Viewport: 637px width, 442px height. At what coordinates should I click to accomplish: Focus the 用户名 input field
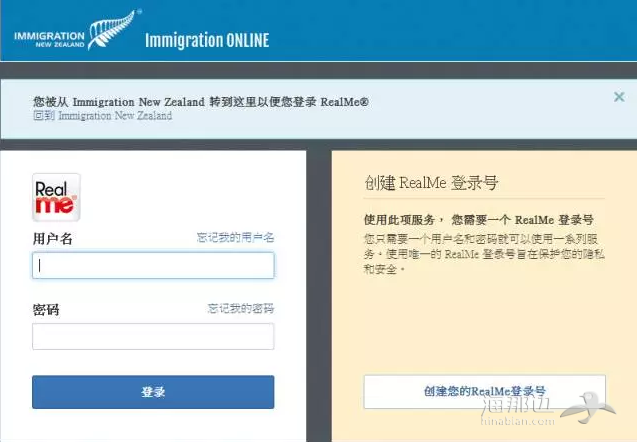click(x=153, y=265)
